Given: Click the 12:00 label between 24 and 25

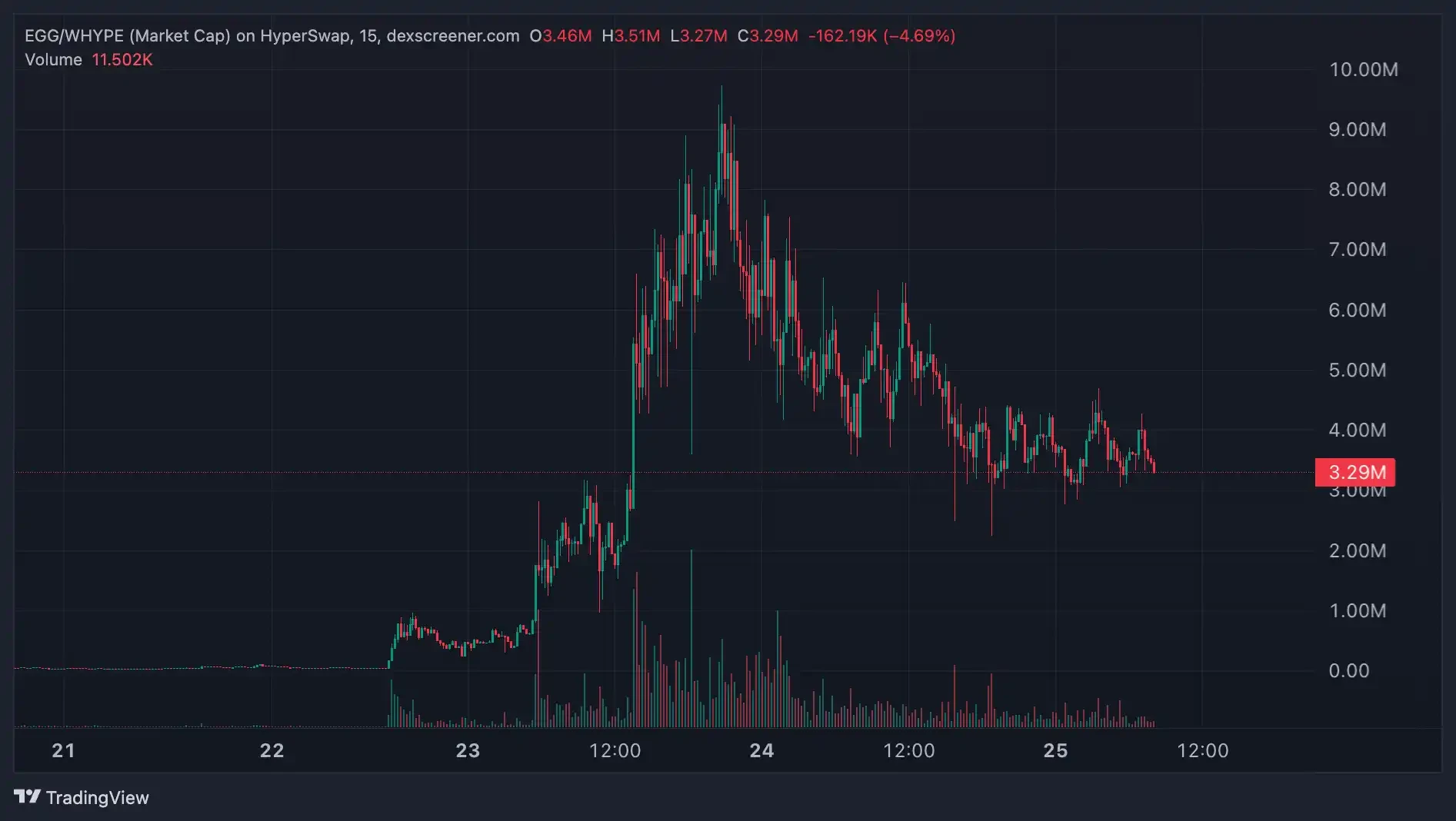Looking at the screenshot, I should [x=909, y=751].
